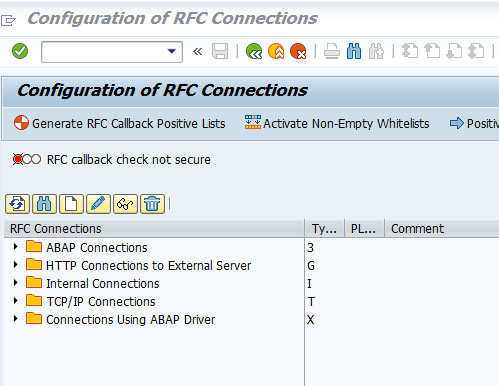Click the glasses Display icon
The image size is (499, 386).
(125, 204)
